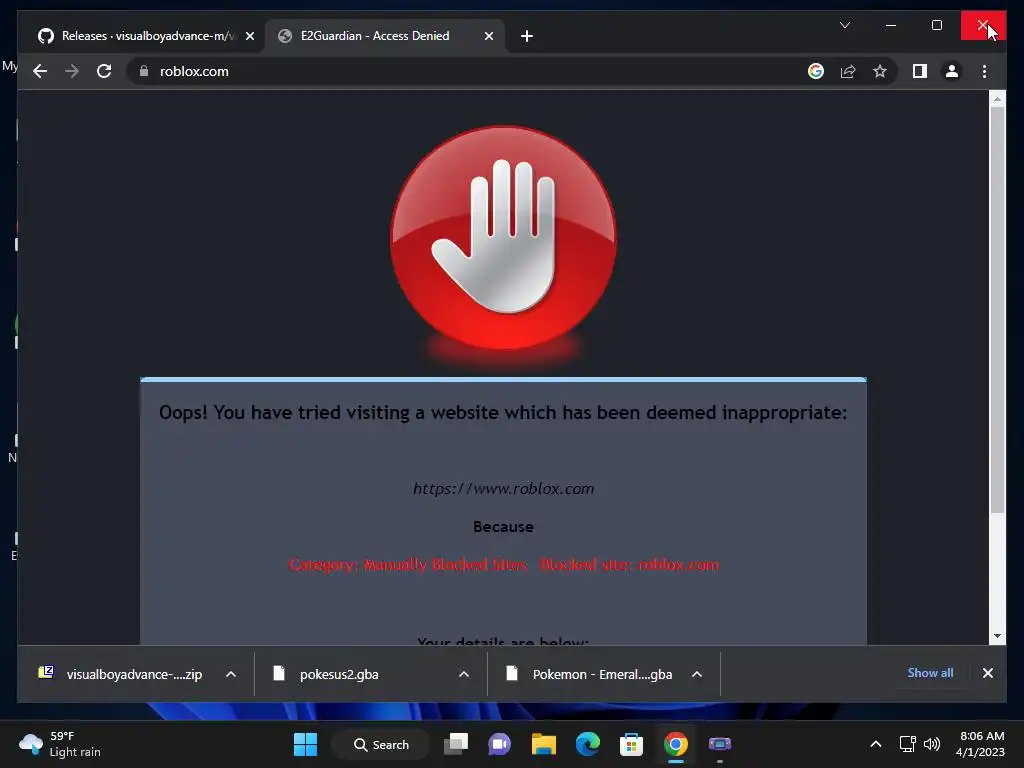Click the 'Oops! You have tried visiting' heading
The height and width of the screenshot is (768, 1024).
point(503,413)
